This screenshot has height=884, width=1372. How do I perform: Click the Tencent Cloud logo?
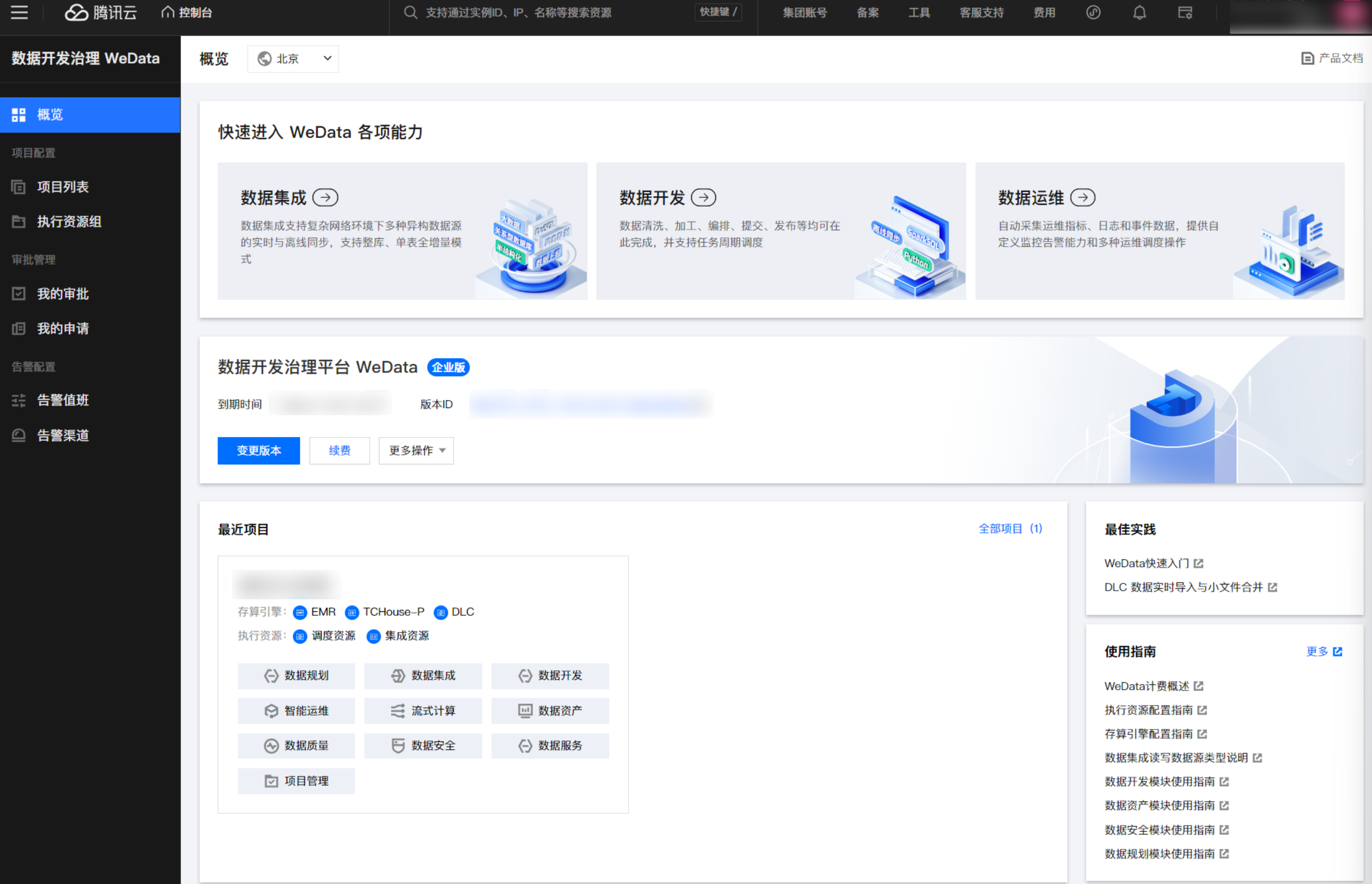101,13
